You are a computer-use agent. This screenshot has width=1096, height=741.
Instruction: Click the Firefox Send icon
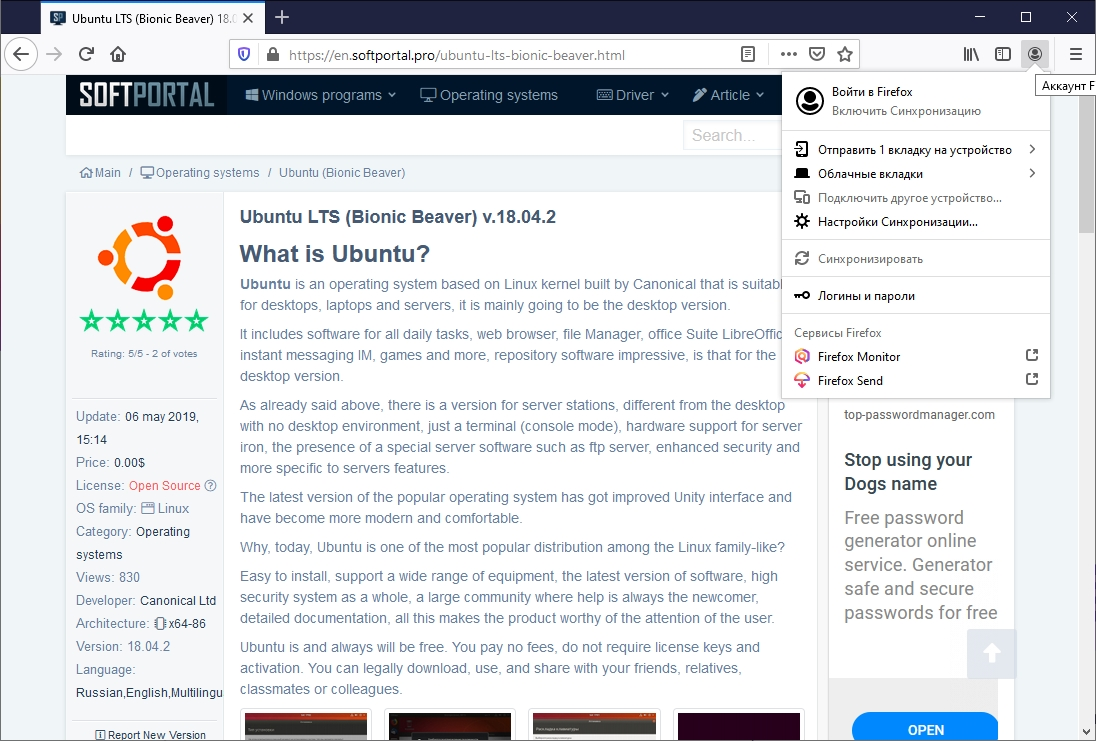802,380
